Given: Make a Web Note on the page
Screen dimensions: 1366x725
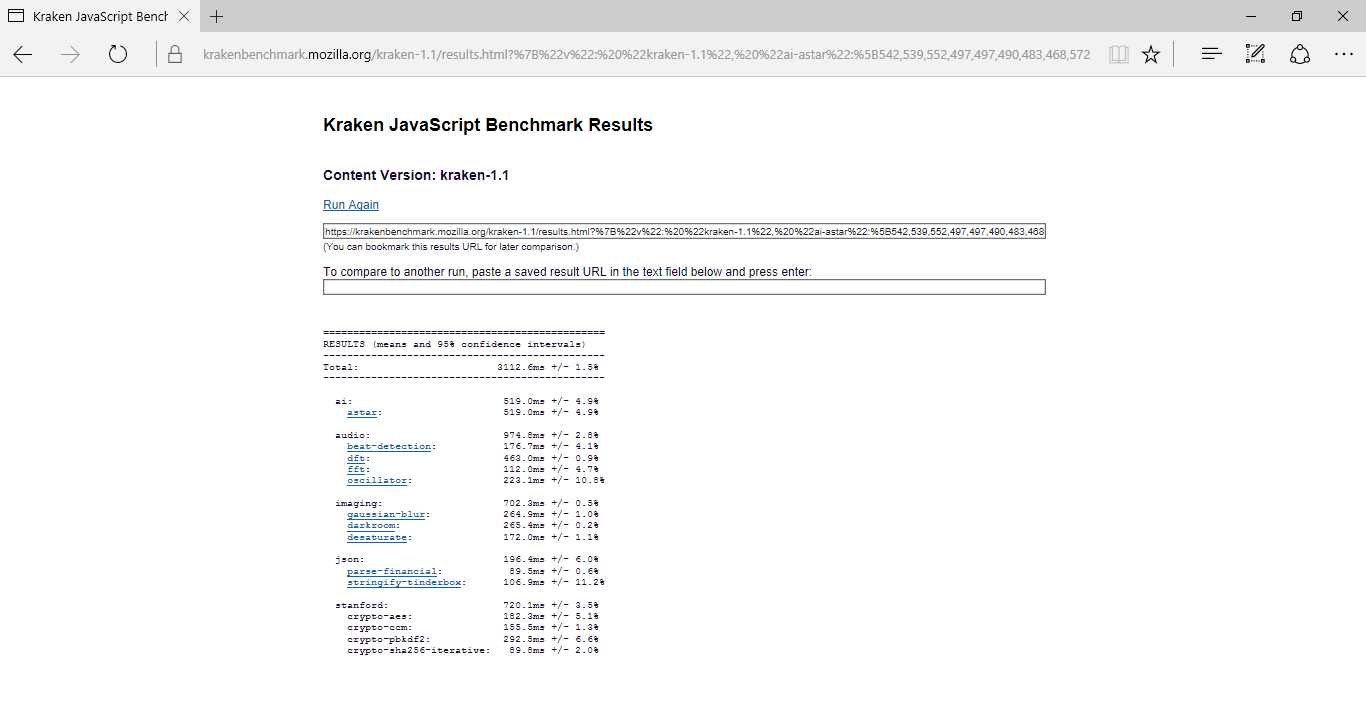Looking at the screenshot, I should [1255, 54].
